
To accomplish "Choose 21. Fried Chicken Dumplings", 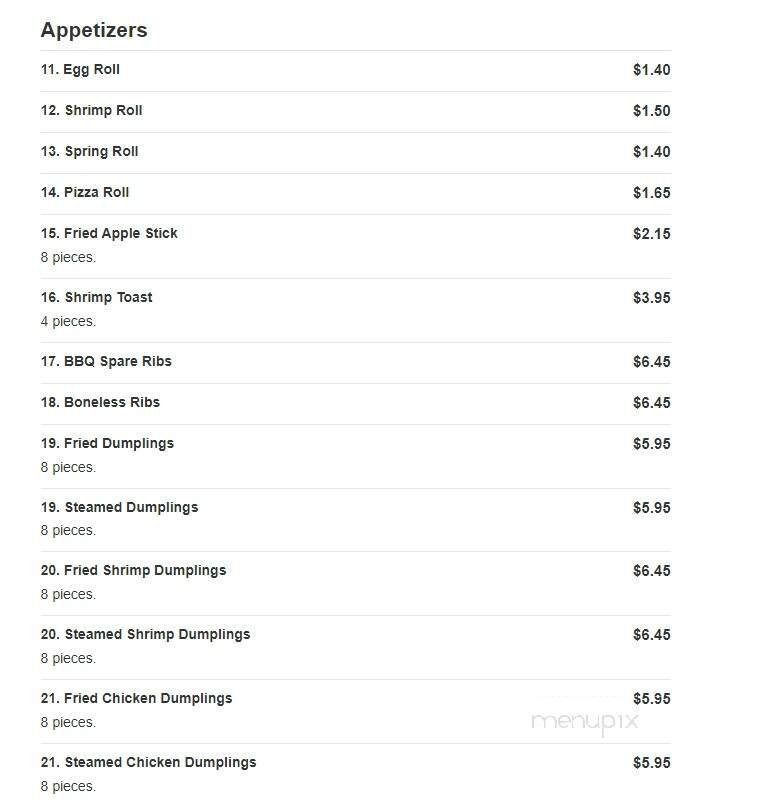I will [136, 699].
